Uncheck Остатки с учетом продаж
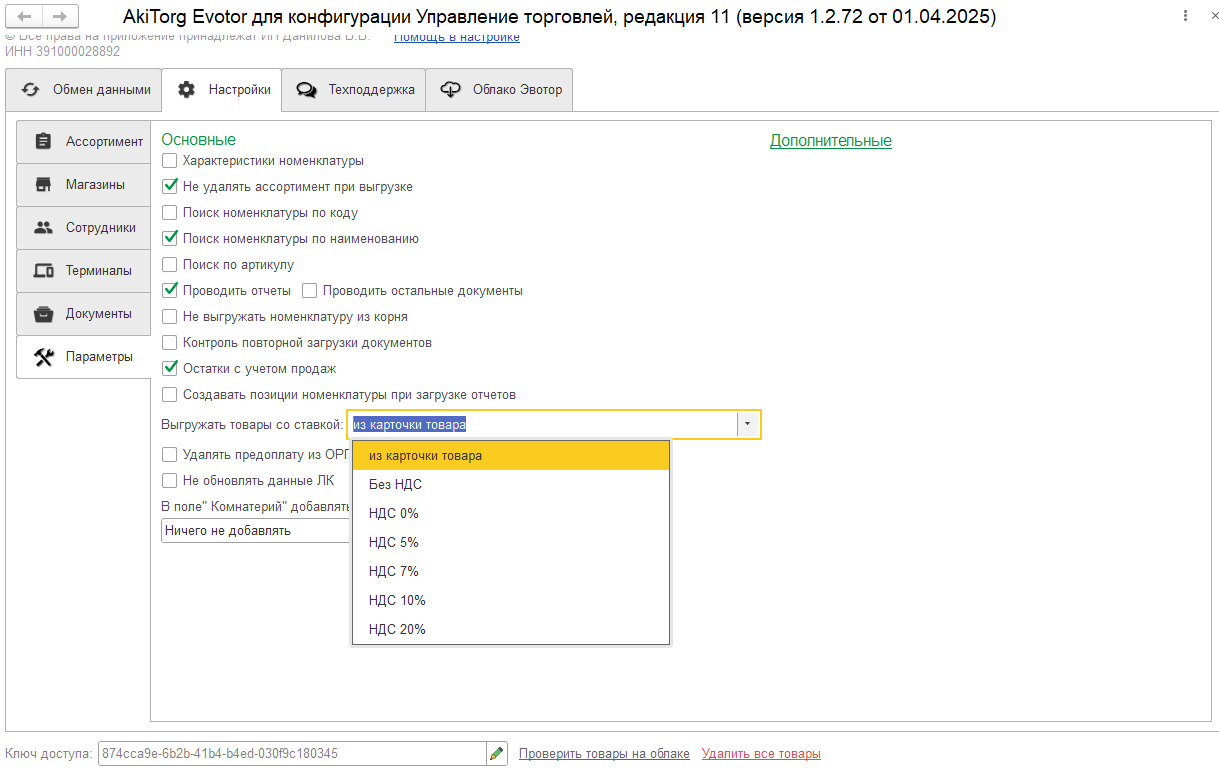The height and width of the screenshot is (774, 1219). click(170, 369)
